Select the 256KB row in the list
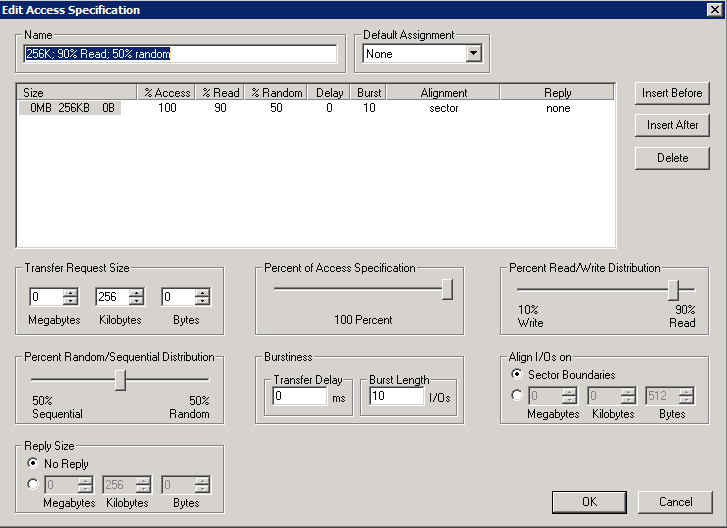727x528 pixels. [70, 108]
